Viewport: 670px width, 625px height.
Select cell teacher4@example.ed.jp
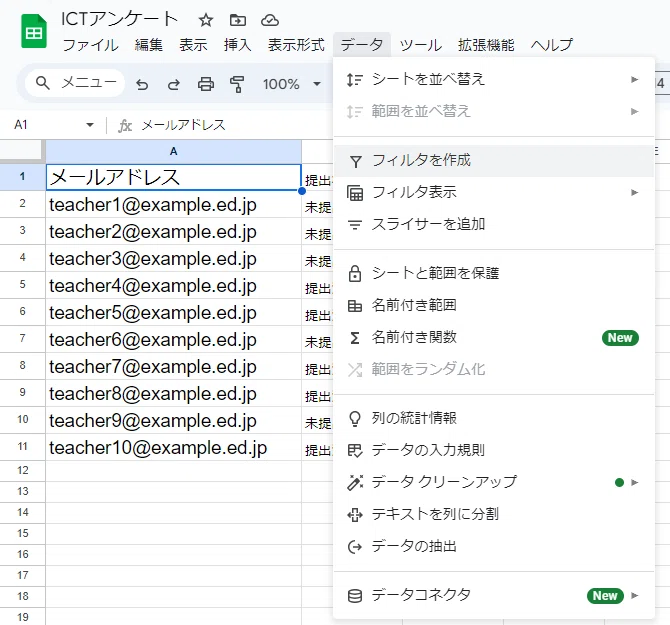(x=173, y=285)
